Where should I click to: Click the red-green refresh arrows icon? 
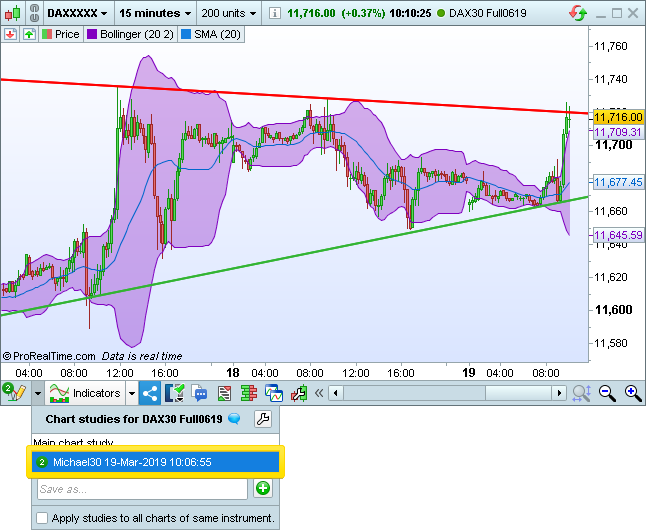(578, 14)
